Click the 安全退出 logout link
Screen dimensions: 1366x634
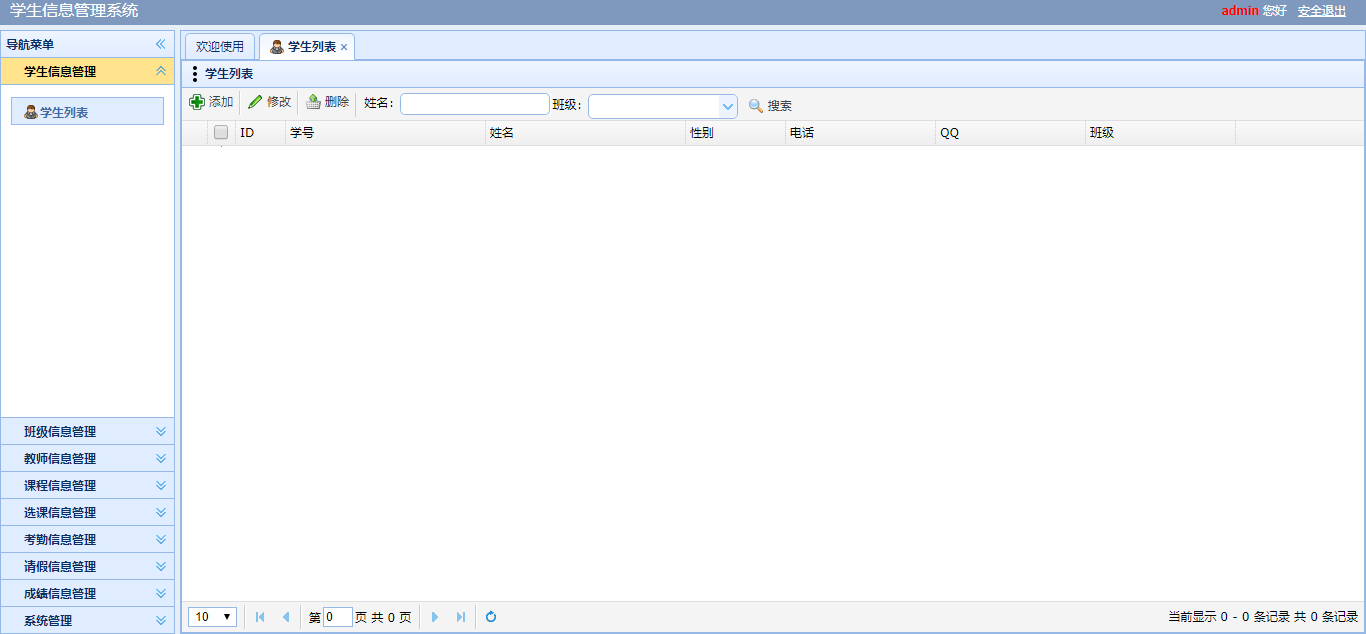coord(1322,10)
